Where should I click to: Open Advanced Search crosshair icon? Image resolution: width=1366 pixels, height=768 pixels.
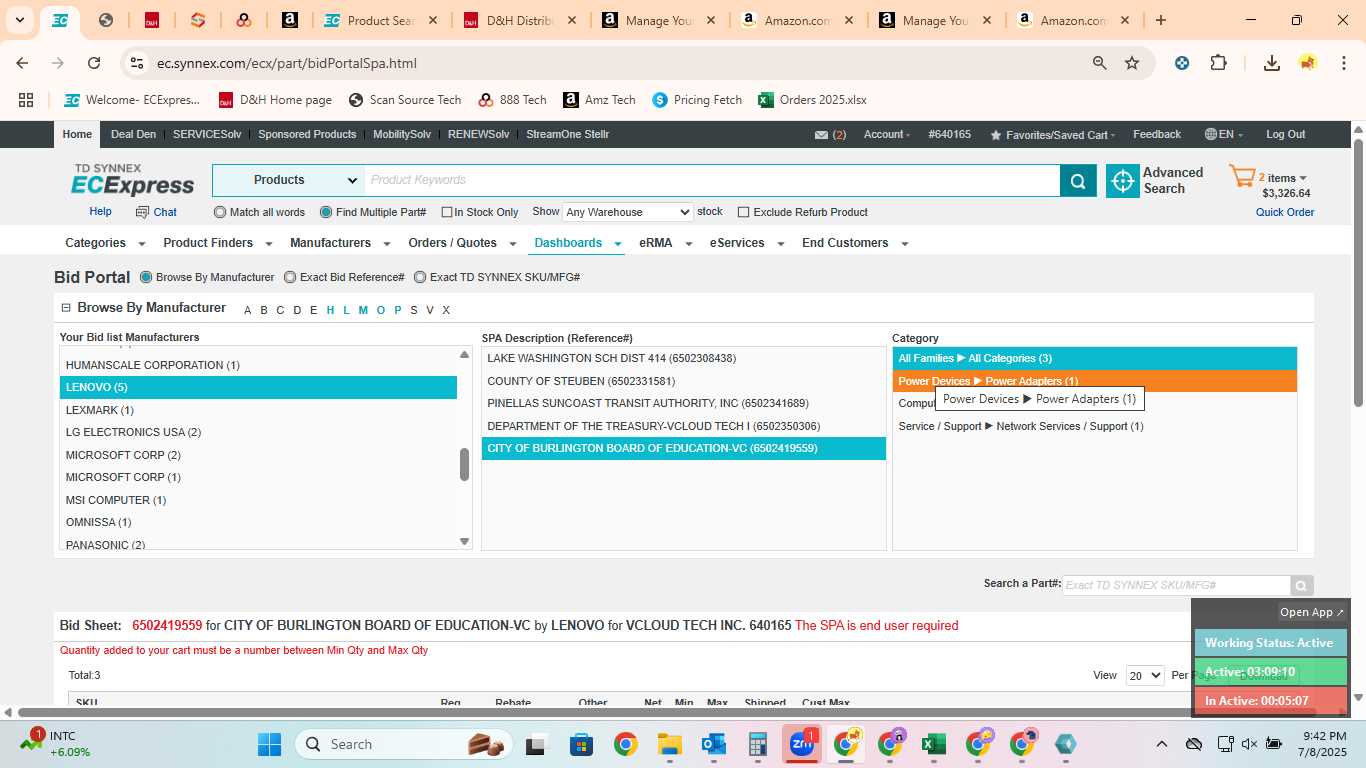pos(1123,181)
